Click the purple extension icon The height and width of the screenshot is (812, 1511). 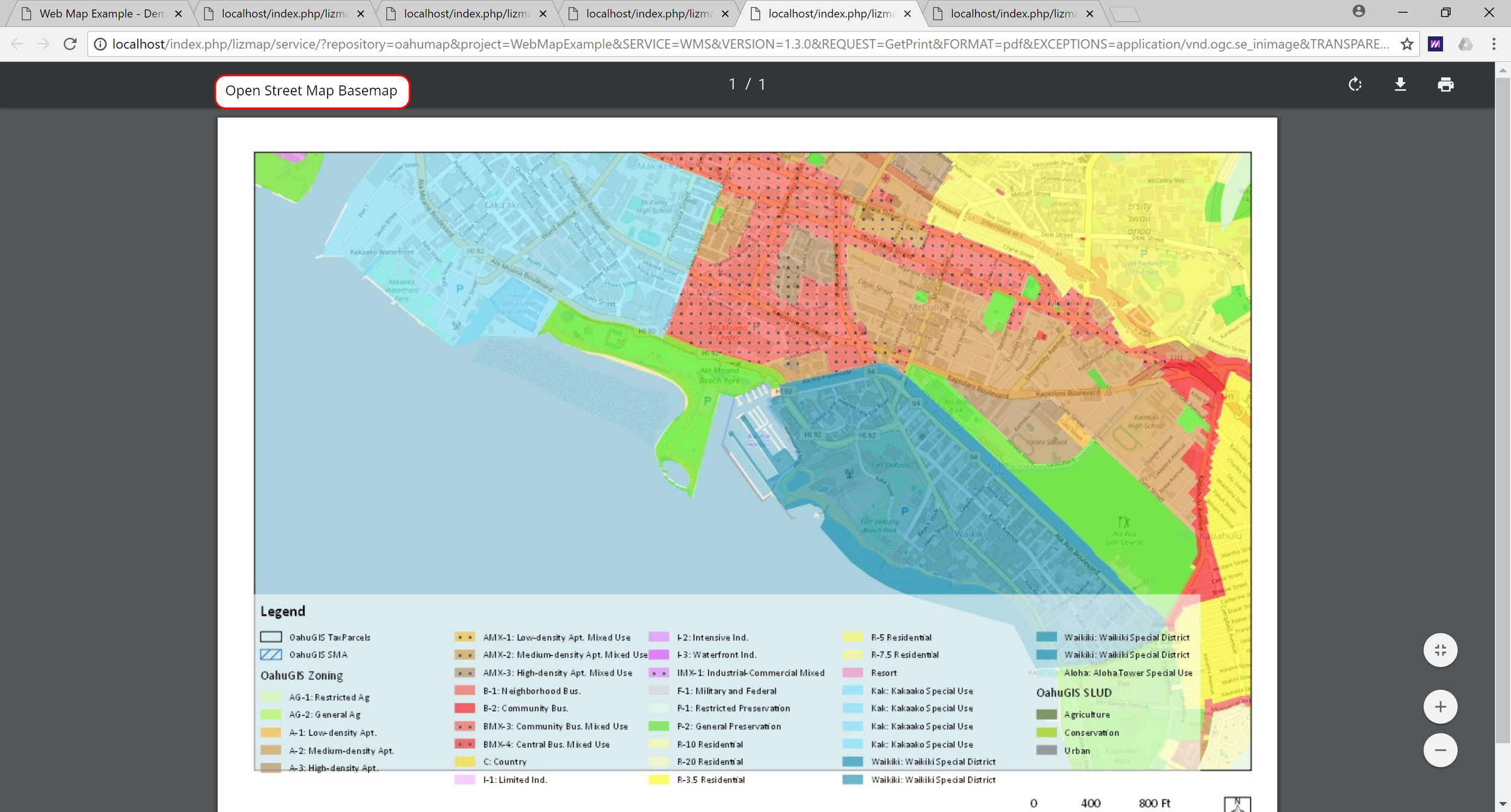coord(1435,44)
